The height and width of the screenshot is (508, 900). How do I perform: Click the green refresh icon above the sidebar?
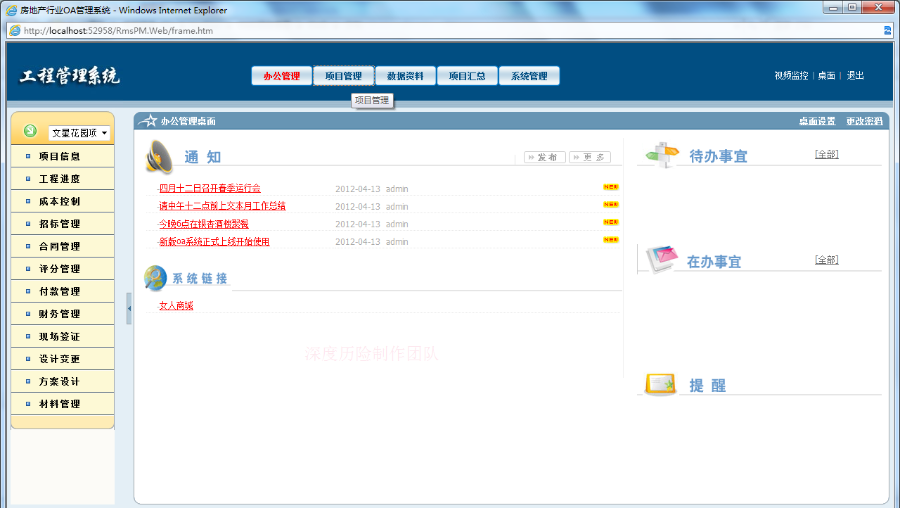(30, 131)
